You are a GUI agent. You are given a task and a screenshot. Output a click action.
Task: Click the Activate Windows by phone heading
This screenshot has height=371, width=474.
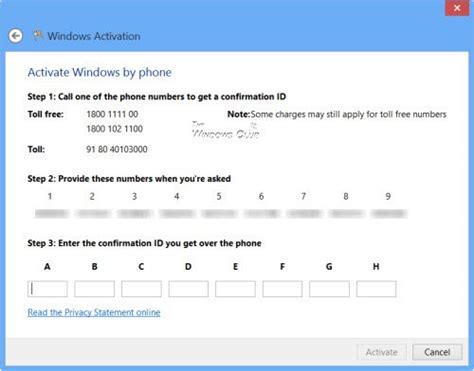(99, 72)
